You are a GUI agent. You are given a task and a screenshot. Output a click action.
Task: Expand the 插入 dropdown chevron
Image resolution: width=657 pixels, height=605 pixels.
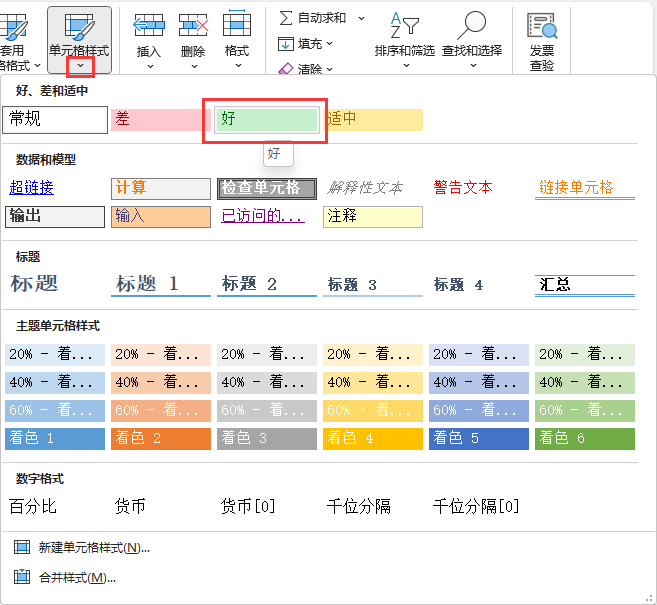pyautogui.click(x=150, y=66)
